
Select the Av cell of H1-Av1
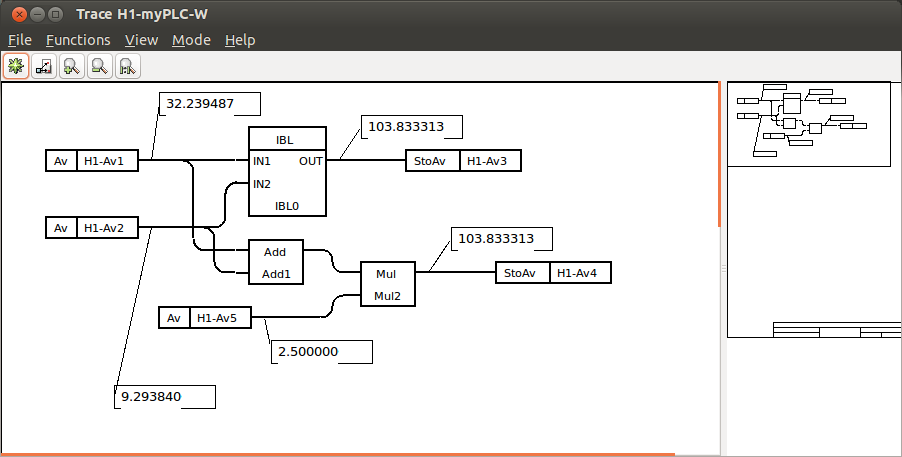pyautogui.click(x=61, y=161)
